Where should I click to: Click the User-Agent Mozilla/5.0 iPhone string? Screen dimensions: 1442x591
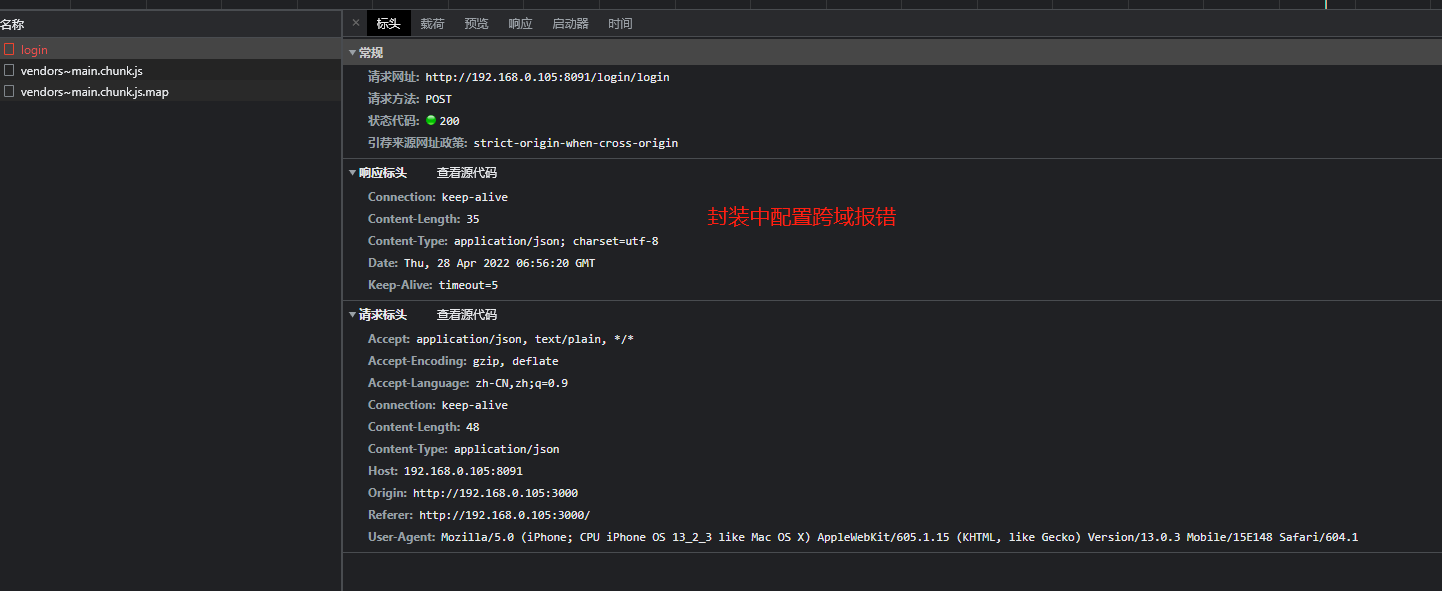click(899, 537)
